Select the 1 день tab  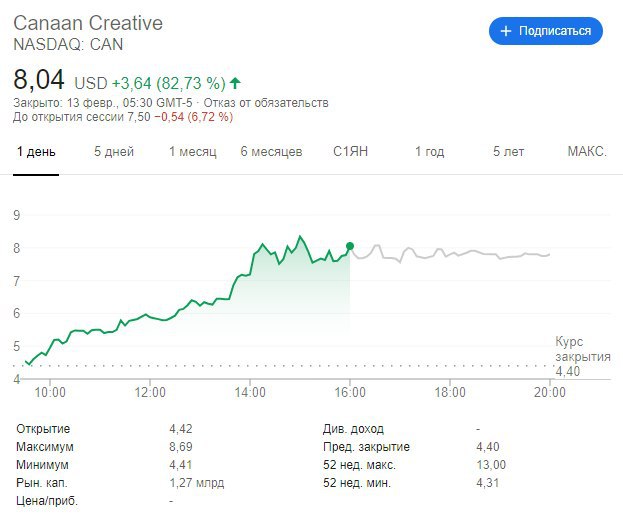36,152
